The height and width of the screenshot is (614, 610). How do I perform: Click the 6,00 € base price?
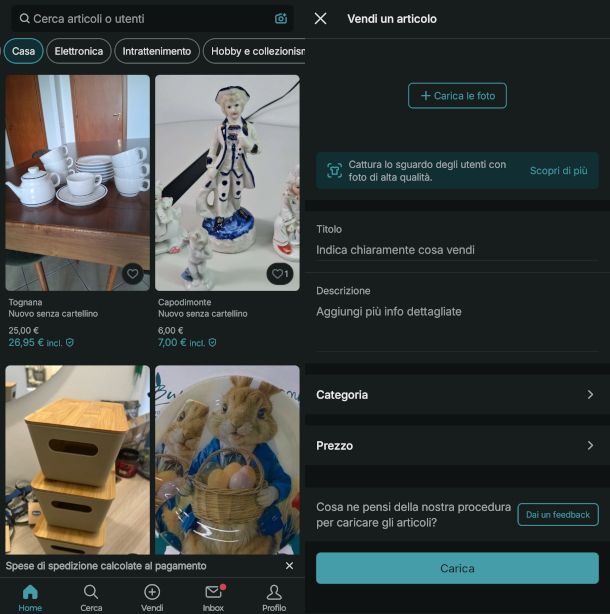tap(170, 330)
